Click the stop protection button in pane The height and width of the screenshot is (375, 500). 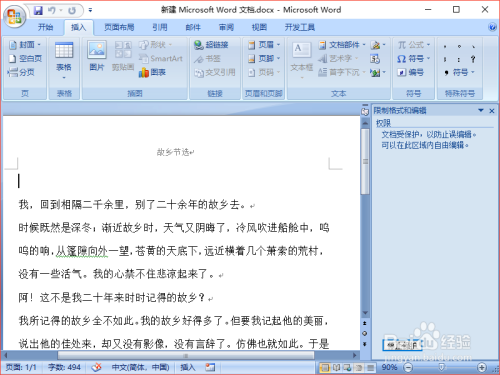402,345
